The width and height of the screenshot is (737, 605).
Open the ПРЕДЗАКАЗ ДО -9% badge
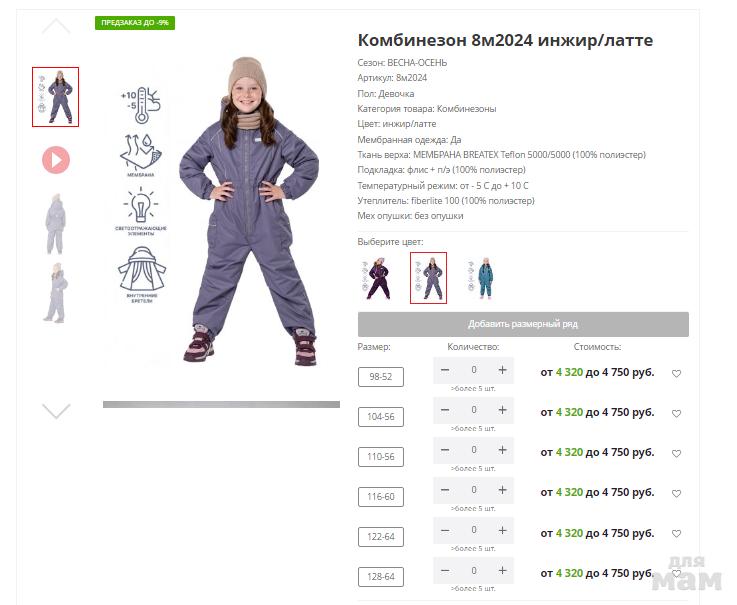tap(135, 23)
